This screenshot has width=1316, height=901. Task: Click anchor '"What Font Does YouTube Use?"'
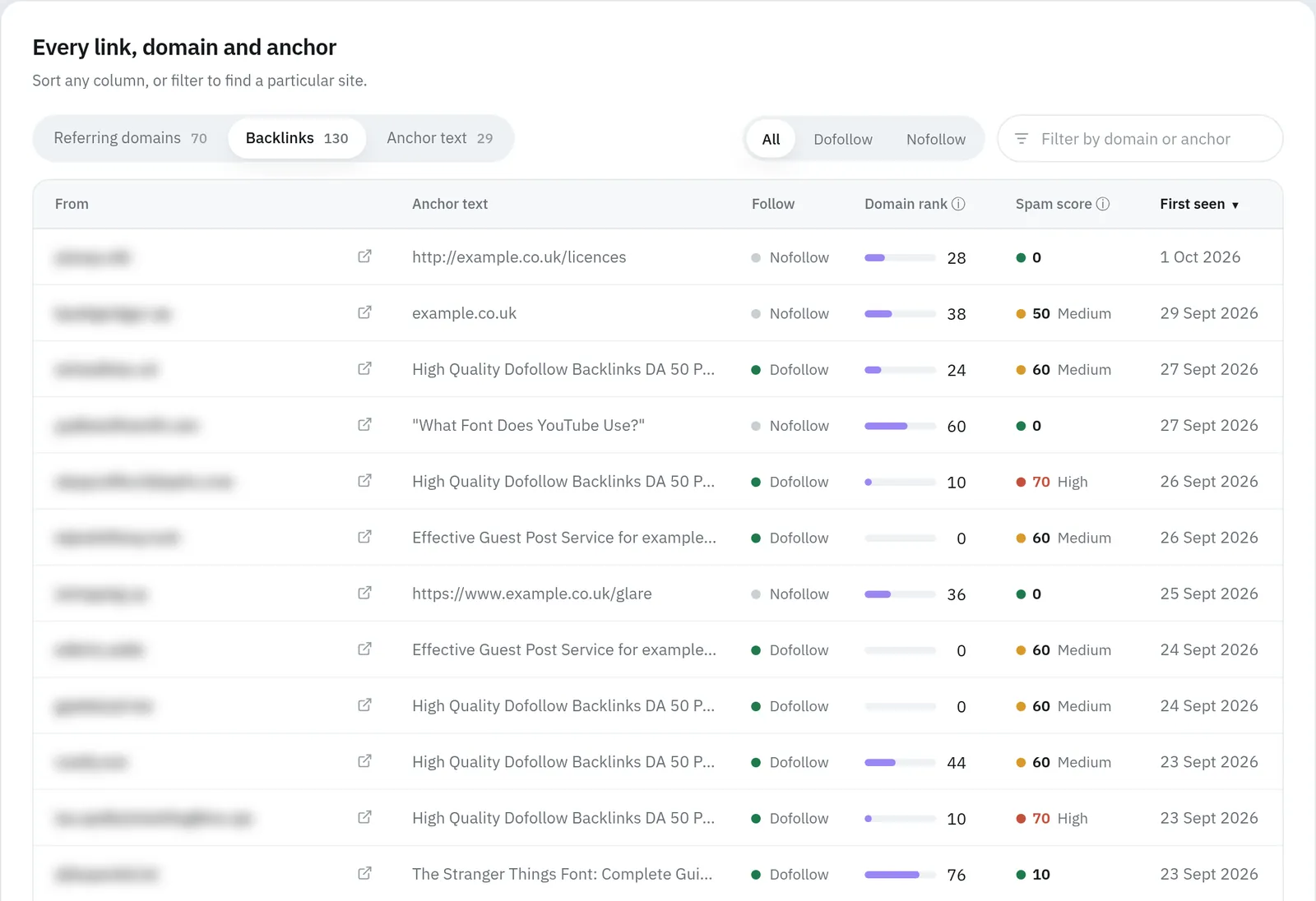[528, 425]
